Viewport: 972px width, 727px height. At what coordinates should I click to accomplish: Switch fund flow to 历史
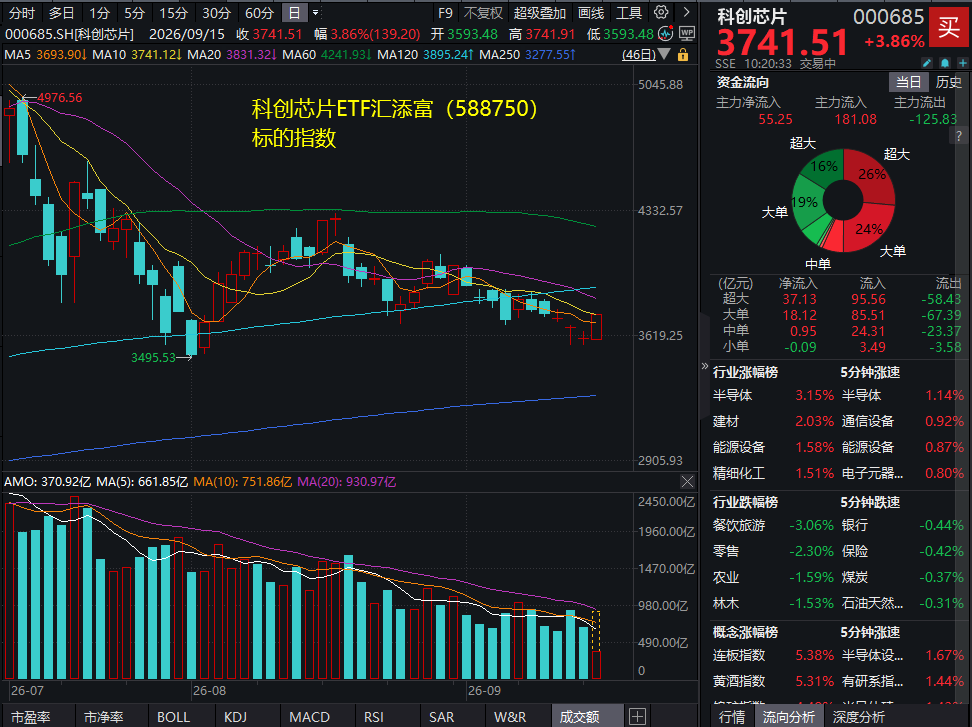948,82
